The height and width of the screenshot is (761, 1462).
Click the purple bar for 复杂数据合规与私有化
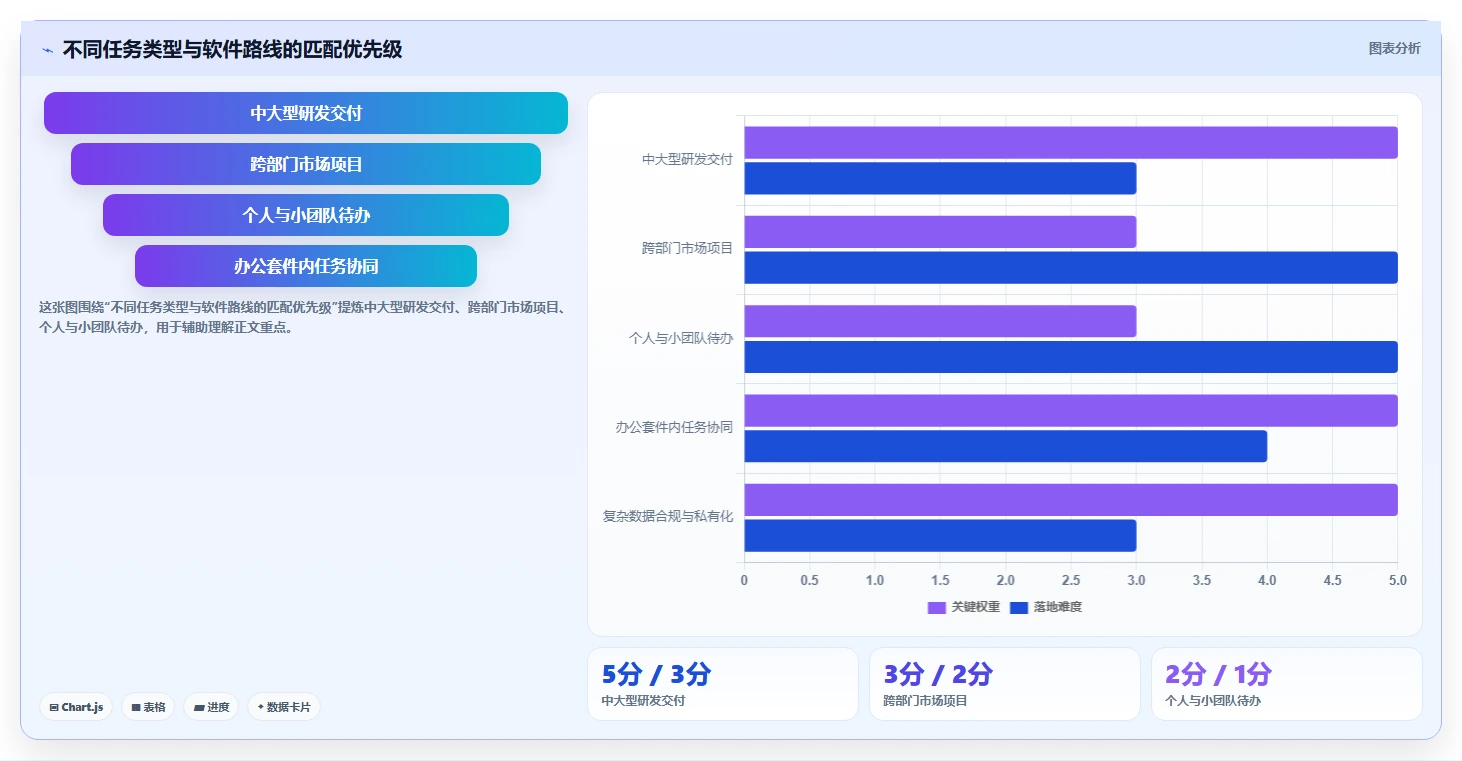1071,500
